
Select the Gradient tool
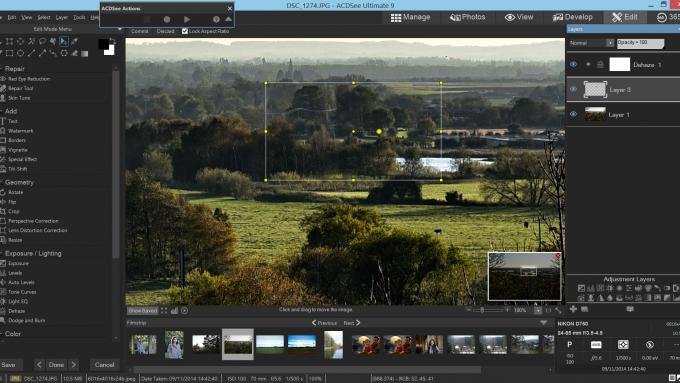[85, 53]
